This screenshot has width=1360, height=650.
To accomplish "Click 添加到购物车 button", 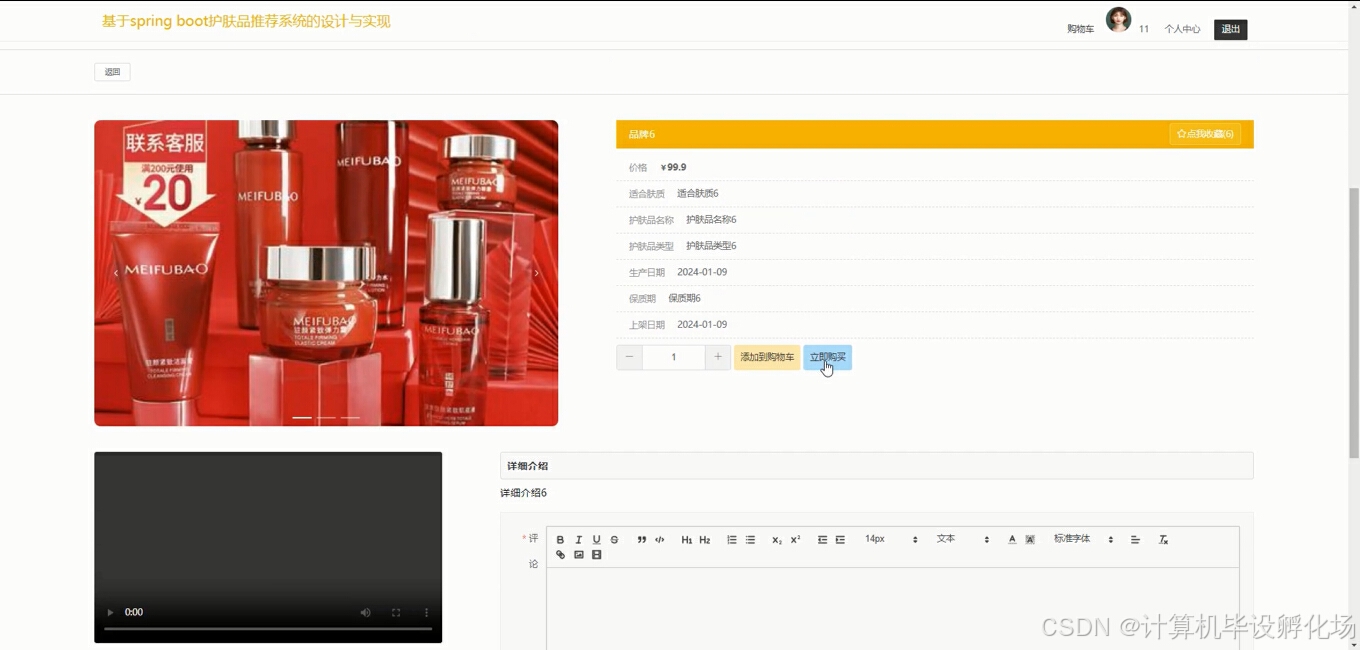I will click(x=767, y=357).
